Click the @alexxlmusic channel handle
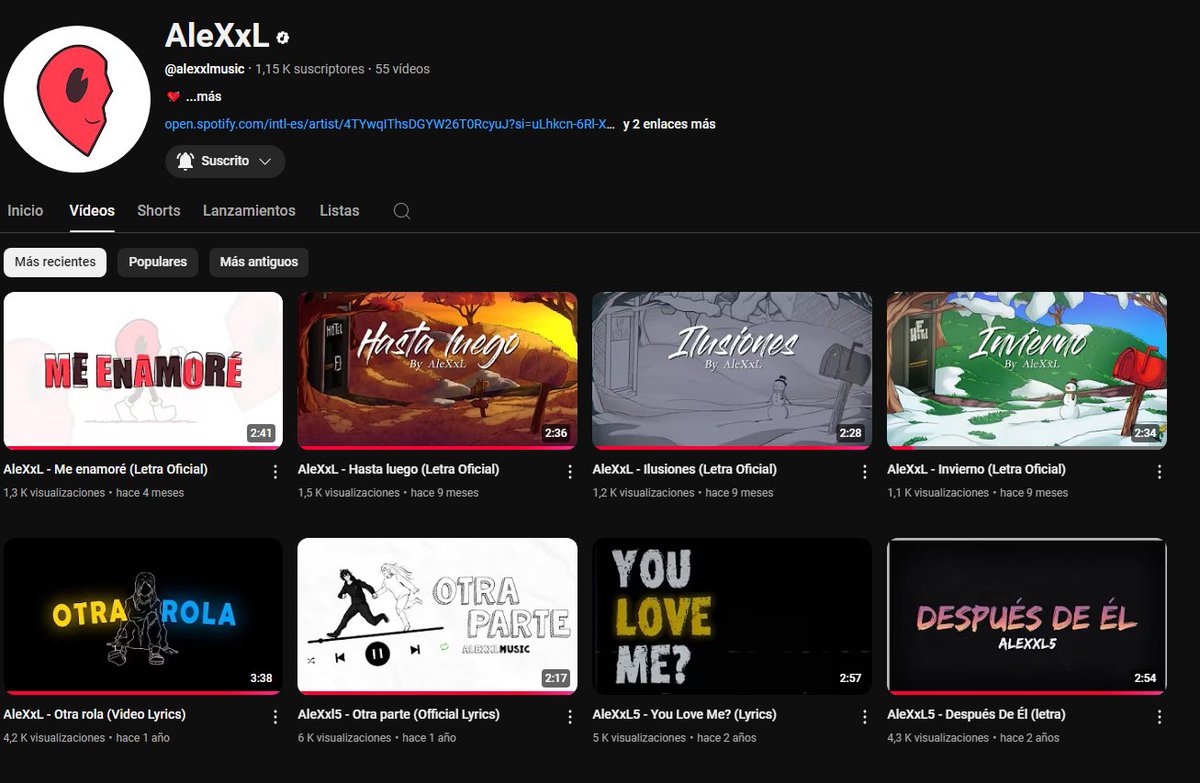 tap(205, 69)
